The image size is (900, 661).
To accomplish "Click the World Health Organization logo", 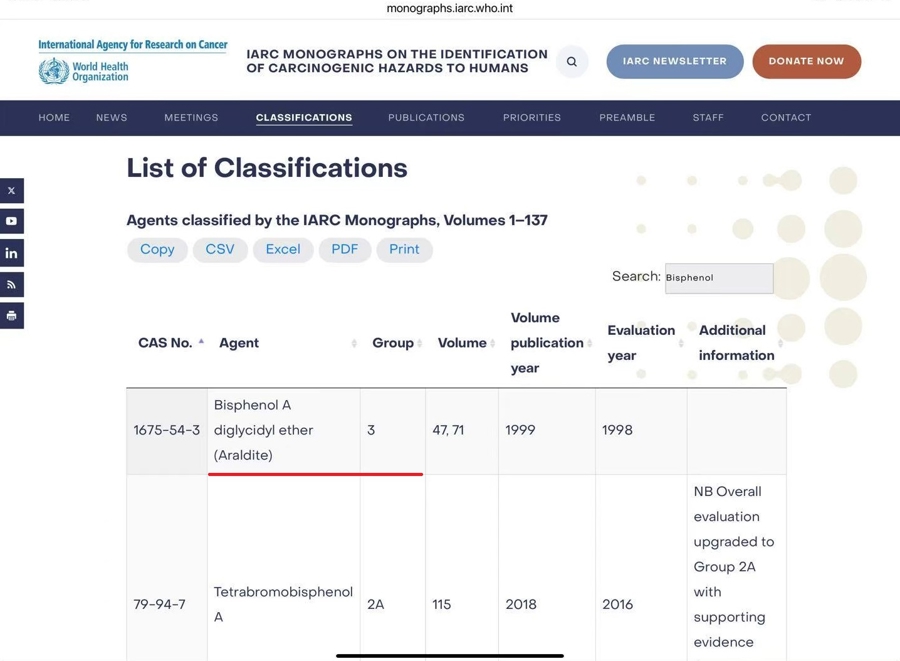I will [x=84, y=71].
